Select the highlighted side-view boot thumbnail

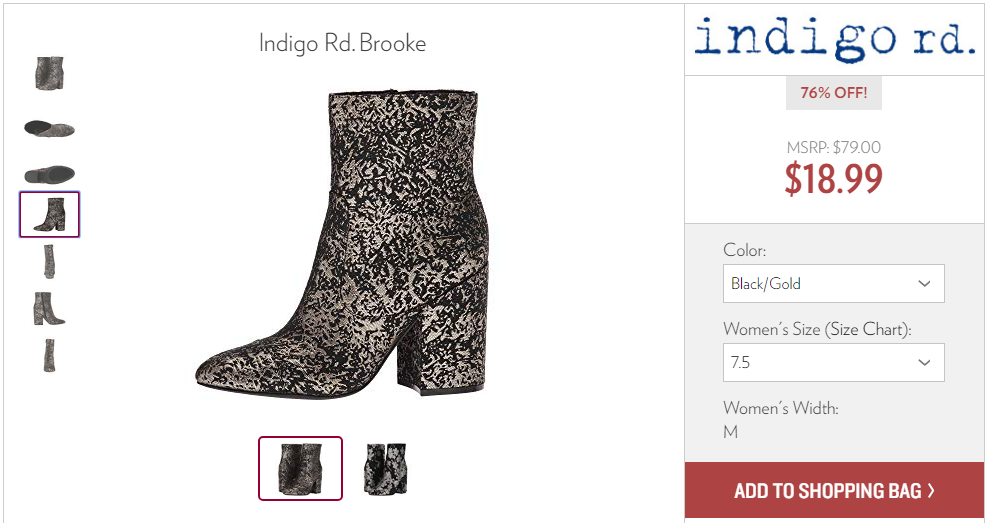tap(49, 215)
